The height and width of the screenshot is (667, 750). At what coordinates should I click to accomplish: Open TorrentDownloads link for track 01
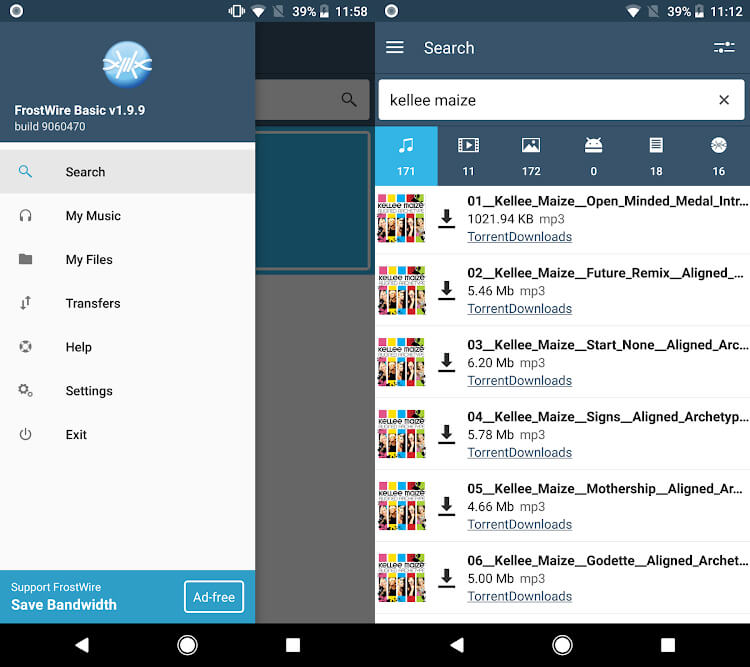click(519, 237)
